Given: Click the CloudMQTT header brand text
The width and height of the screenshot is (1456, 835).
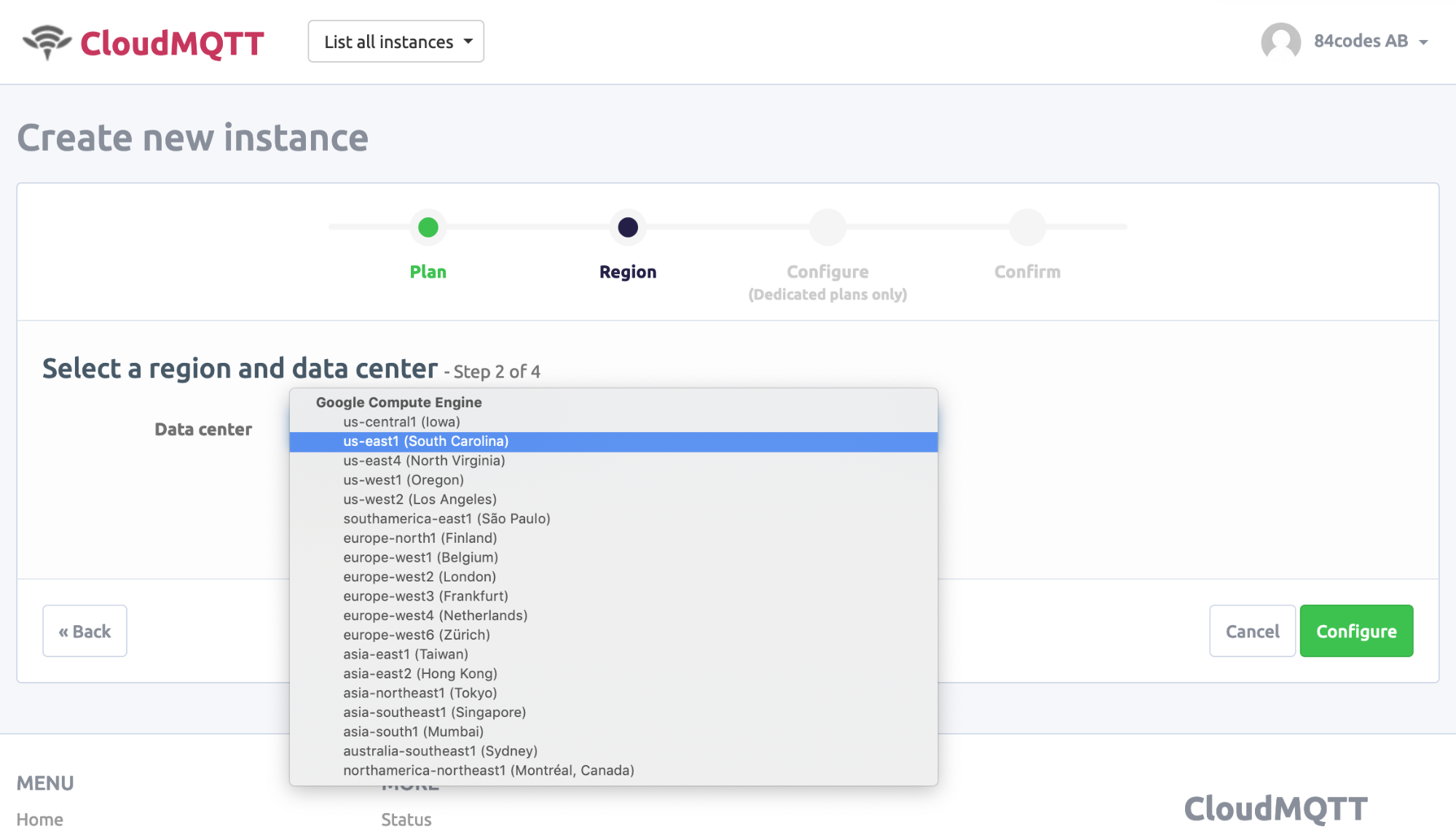Looking at the screenshot, I should [x=172, y=43].
